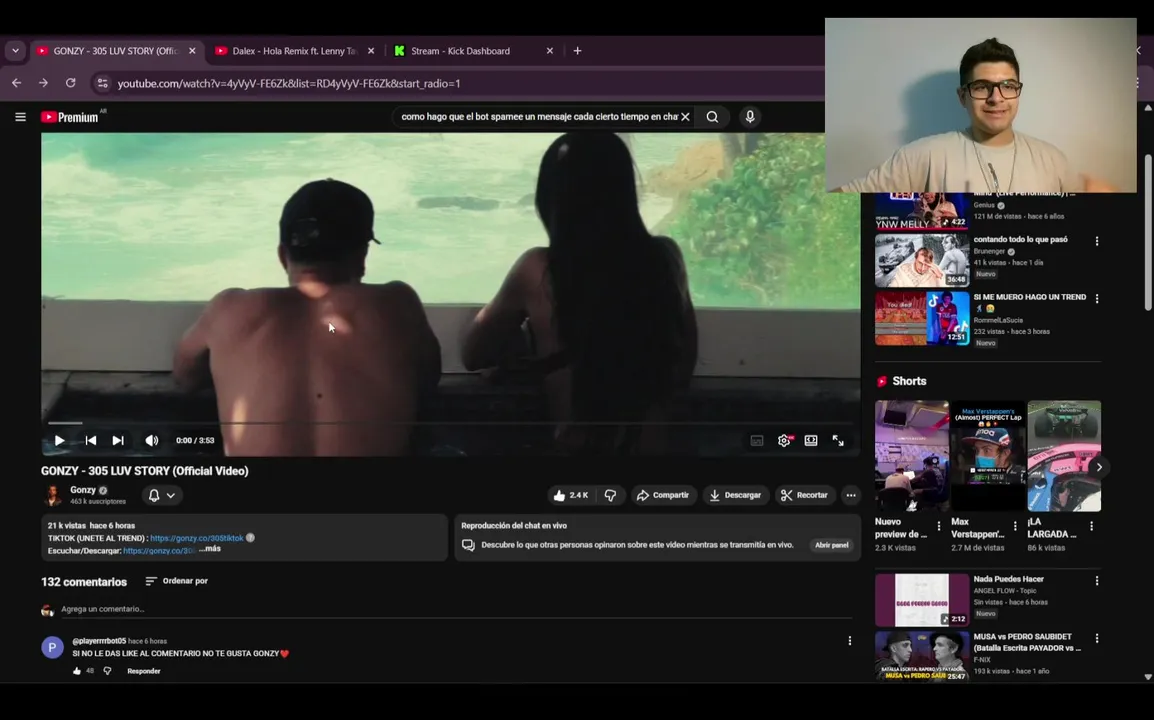
Task: Open gonzy.co/305tiktok link
Action: [197, 538]
